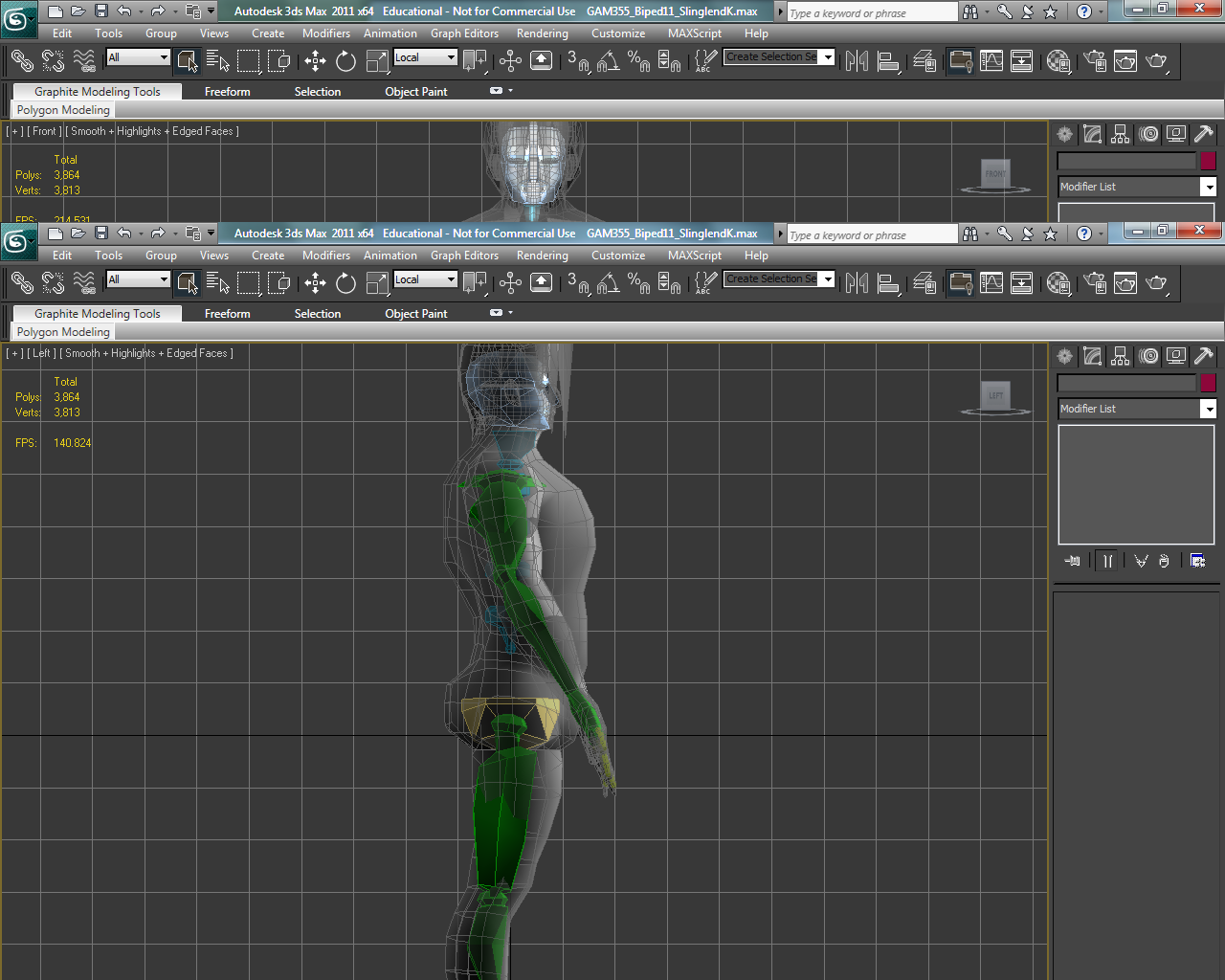Image resolution: width=1225 pixels, height=980 pixels.
Task: Enable the 3D Snaps toggle
Action: coord(575,283)
